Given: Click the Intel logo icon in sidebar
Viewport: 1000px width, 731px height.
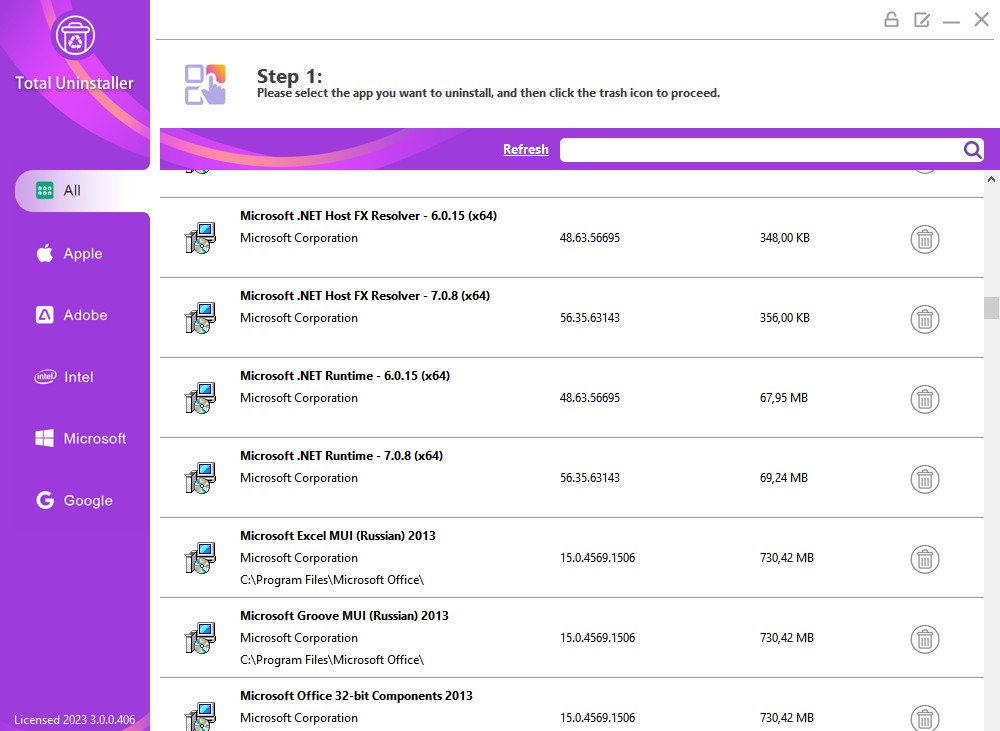Looking at the screenshot, I should (x=45, y=376).
